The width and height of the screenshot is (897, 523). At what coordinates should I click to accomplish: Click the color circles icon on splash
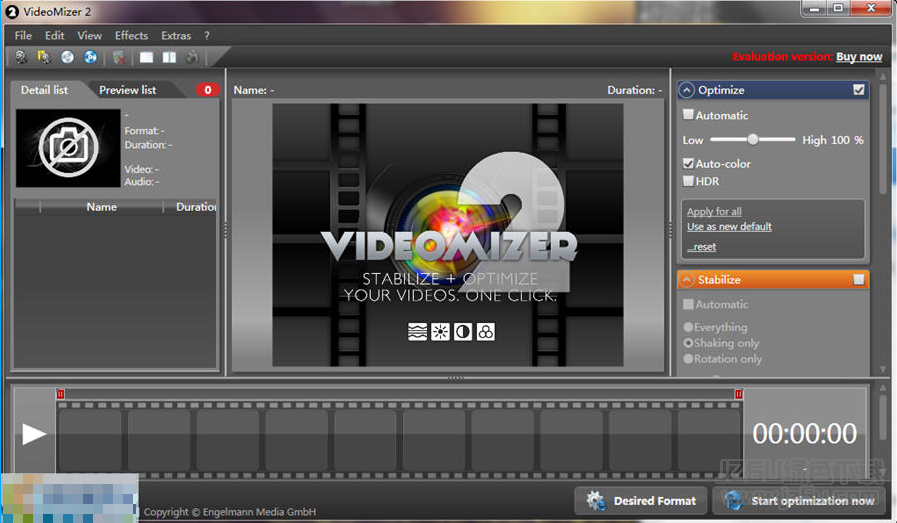[486, 331]
